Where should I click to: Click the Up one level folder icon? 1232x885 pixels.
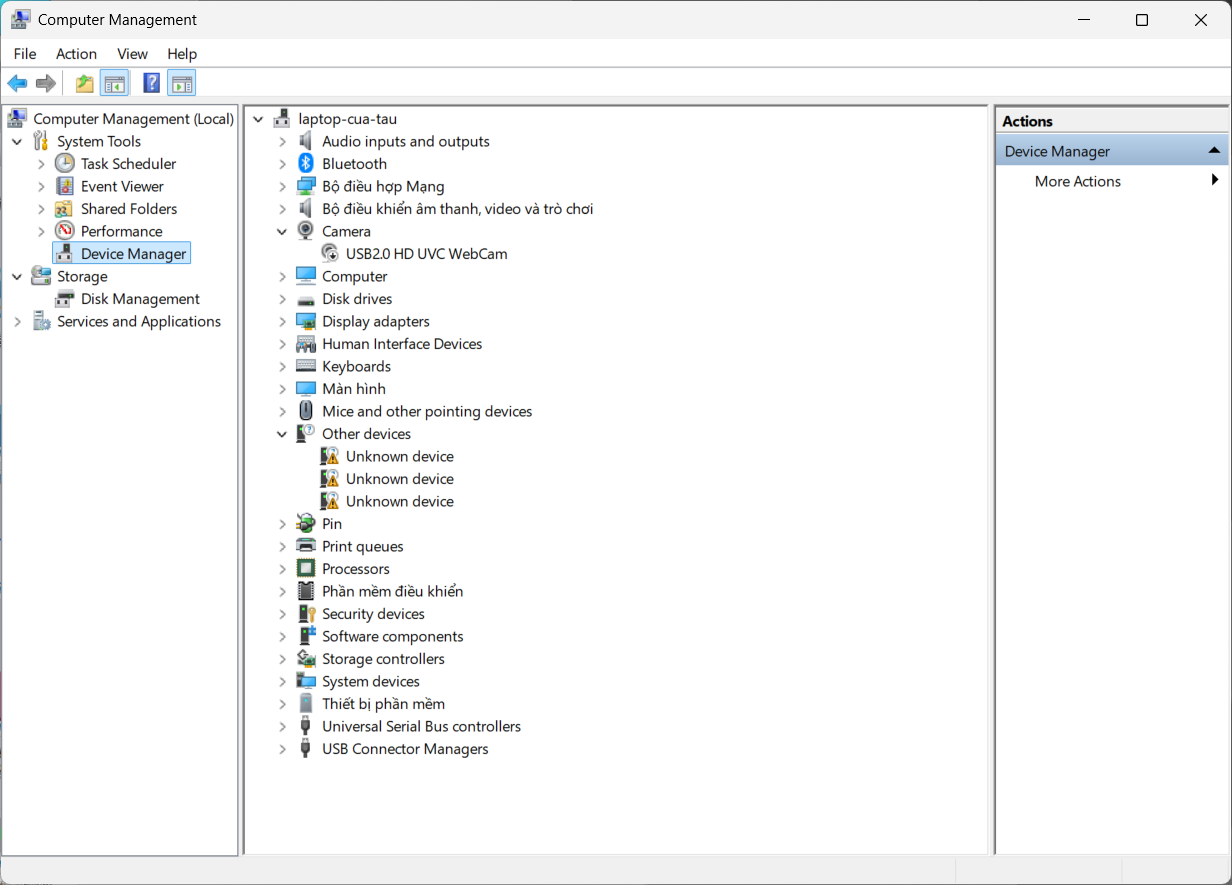(85, 83)
